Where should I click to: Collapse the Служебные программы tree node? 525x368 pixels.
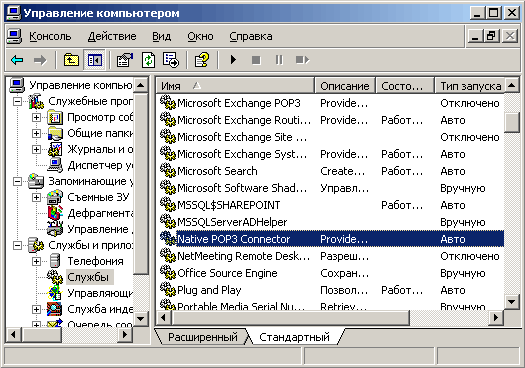(17, 101)
